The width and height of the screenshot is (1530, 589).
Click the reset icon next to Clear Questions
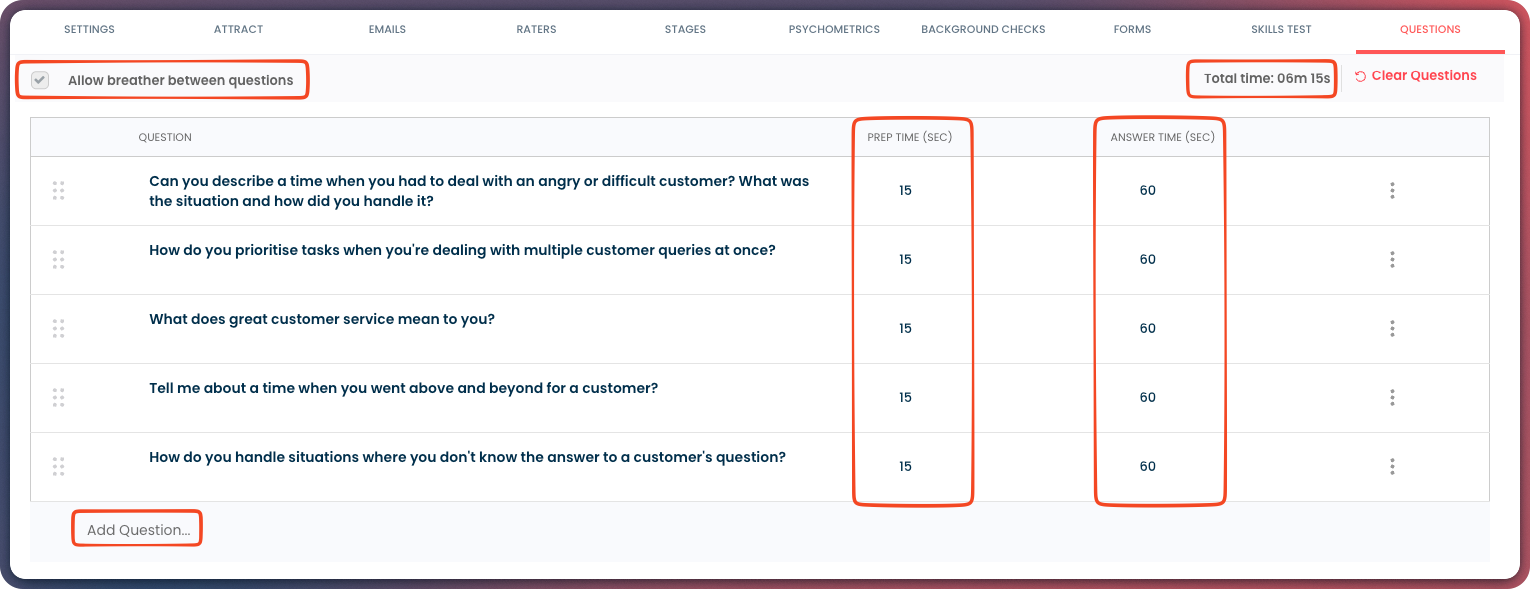coord(1360,76)
